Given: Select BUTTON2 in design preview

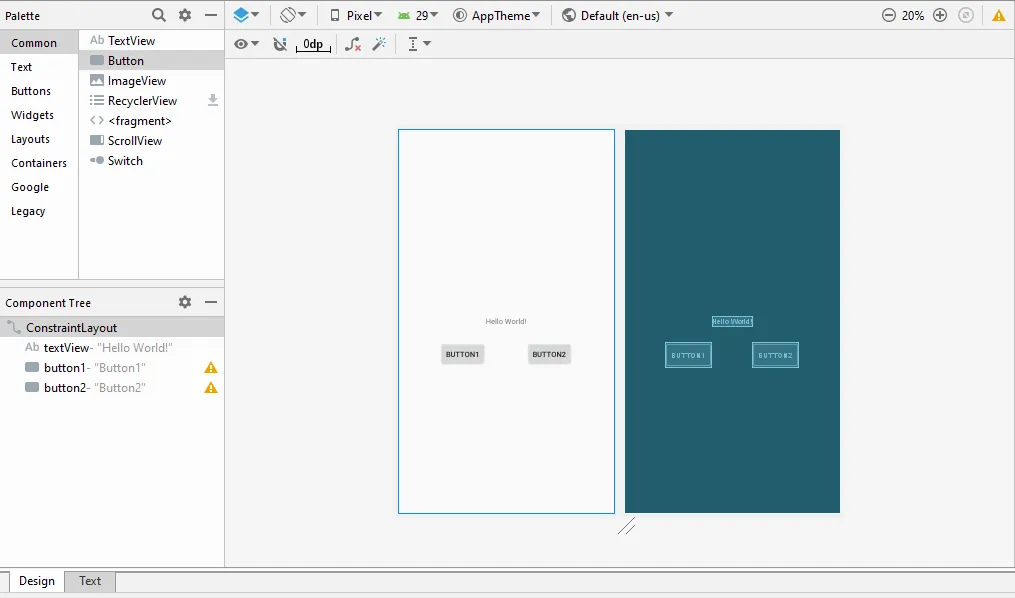Looking at the screenshot, I should [549, 354].
